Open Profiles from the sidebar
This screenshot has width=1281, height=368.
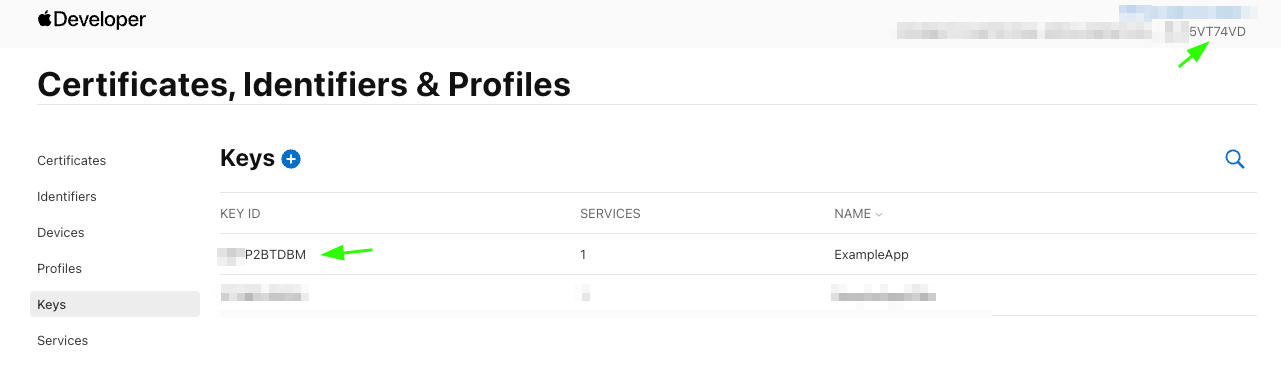tap(60, 268)
